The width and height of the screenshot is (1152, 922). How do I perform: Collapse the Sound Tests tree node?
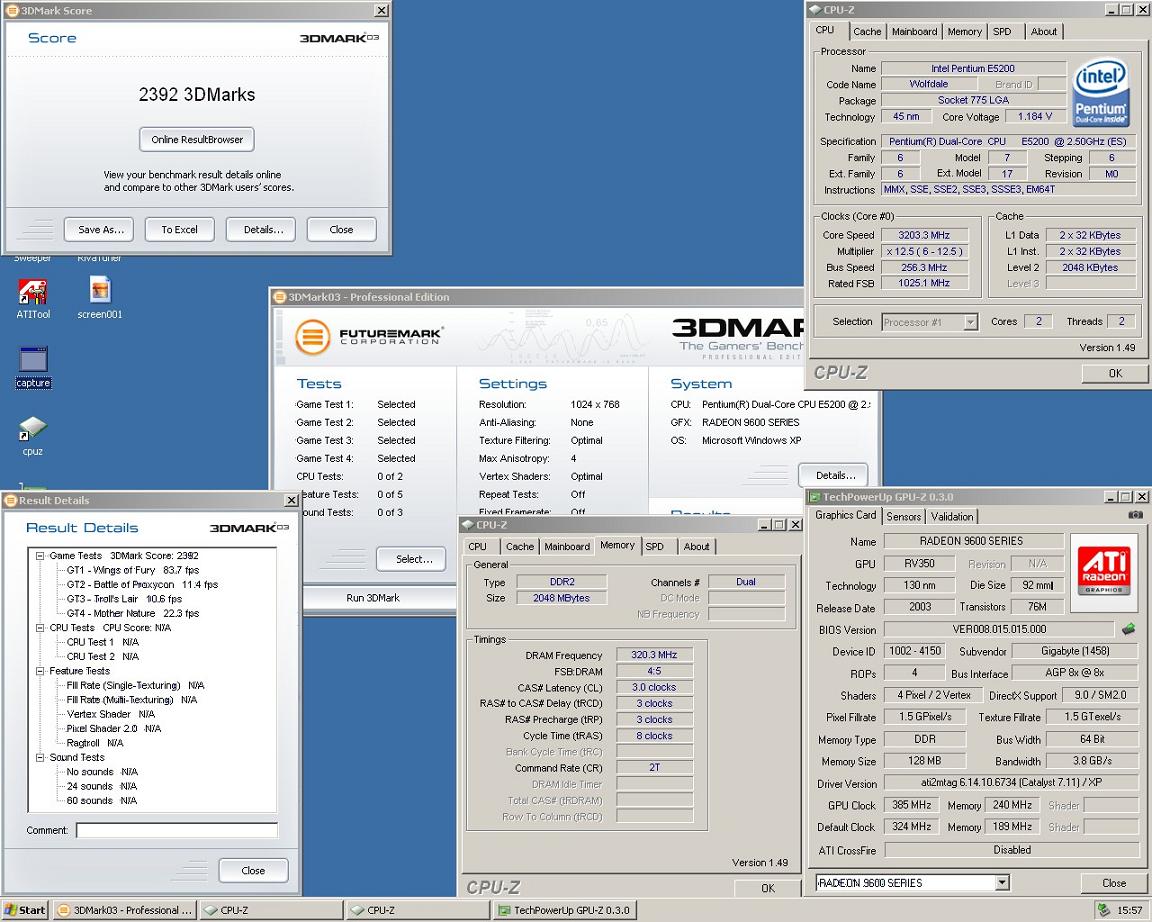tap(40, 757)
